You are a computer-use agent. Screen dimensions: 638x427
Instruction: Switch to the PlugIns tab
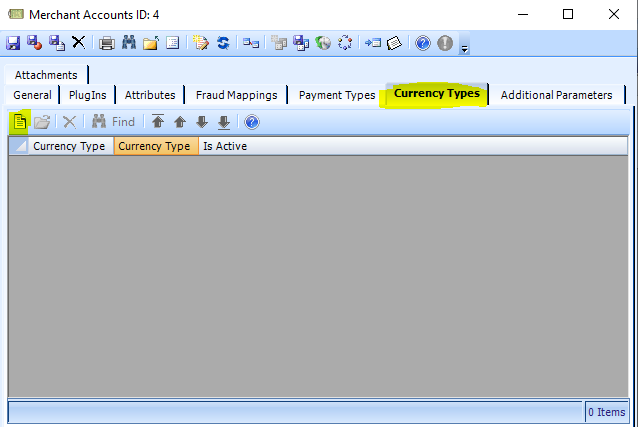pyautogui.click(x=87, y=95)
